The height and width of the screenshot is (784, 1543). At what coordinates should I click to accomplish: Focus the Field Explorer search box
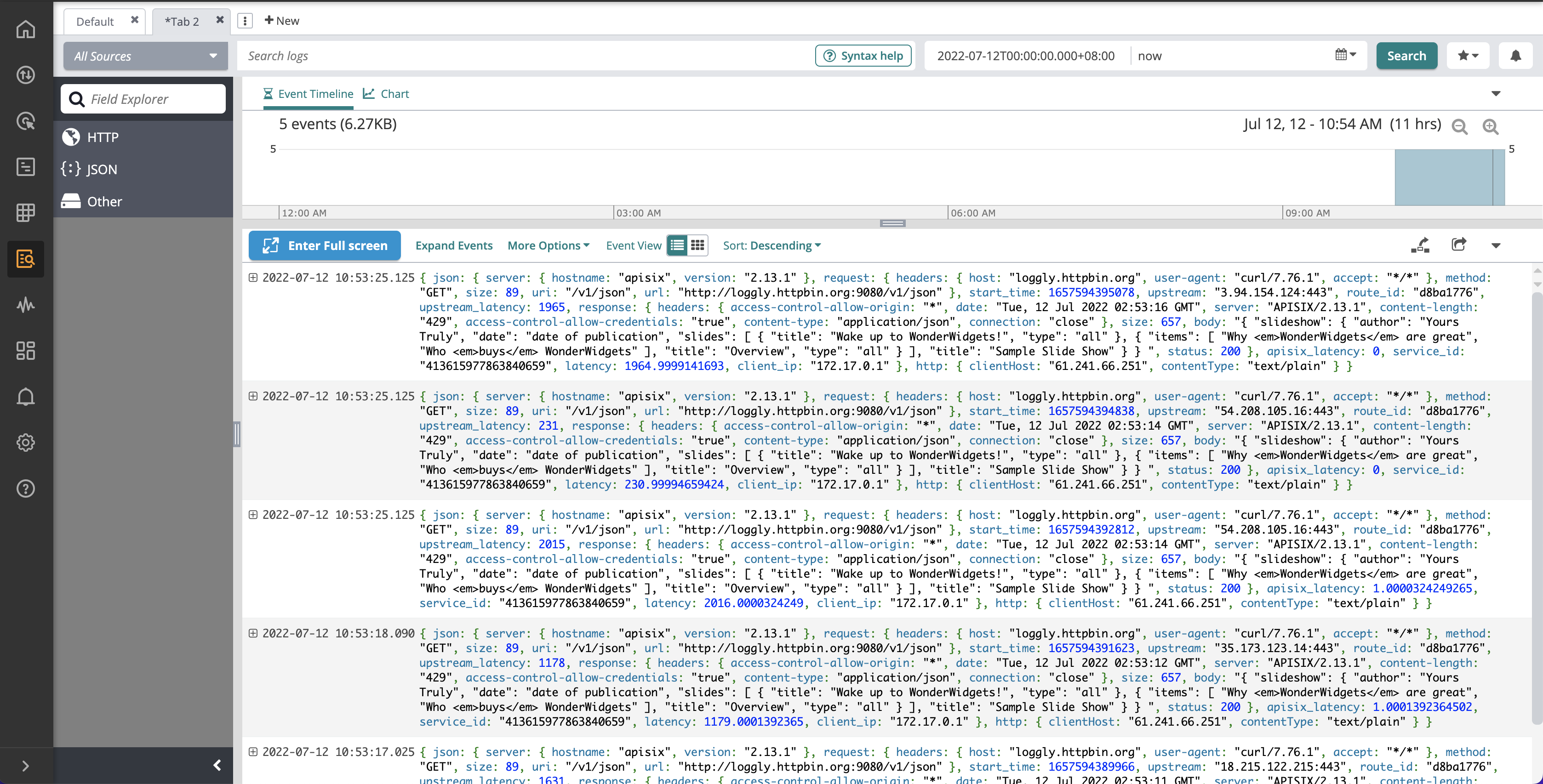(143, 99)
